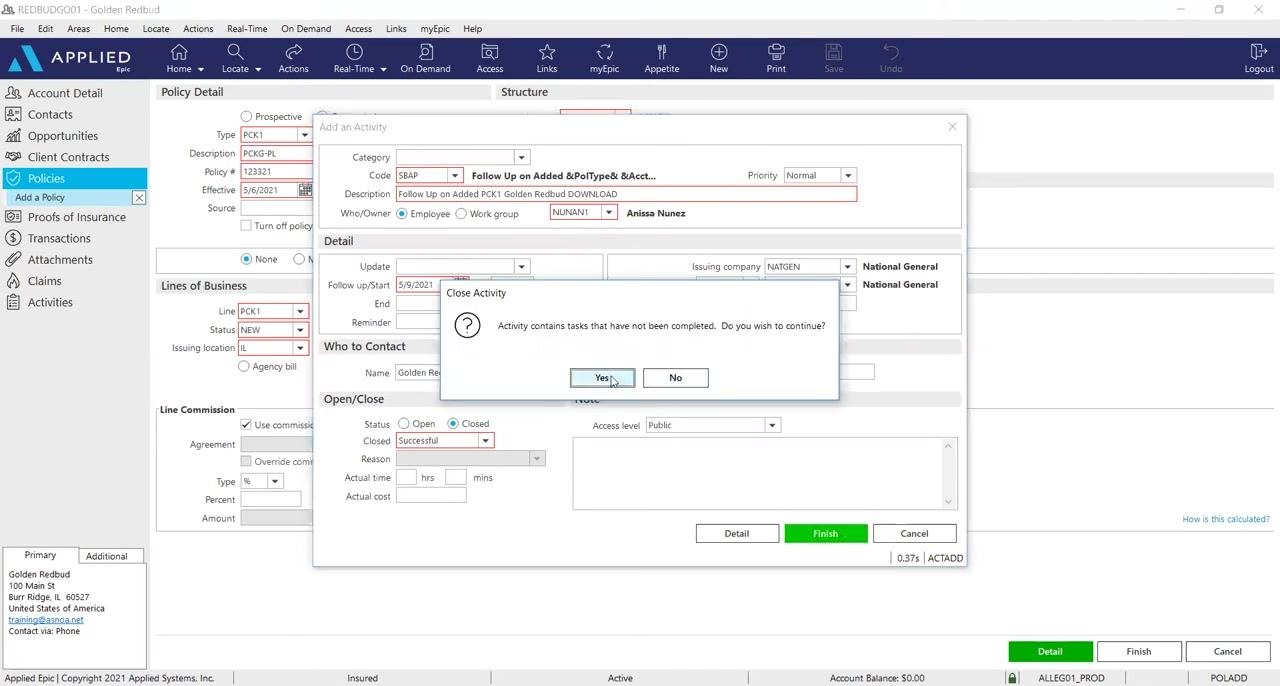Open the Help menu
This screenshot has width=1280, height=686.
pos(472,29)
